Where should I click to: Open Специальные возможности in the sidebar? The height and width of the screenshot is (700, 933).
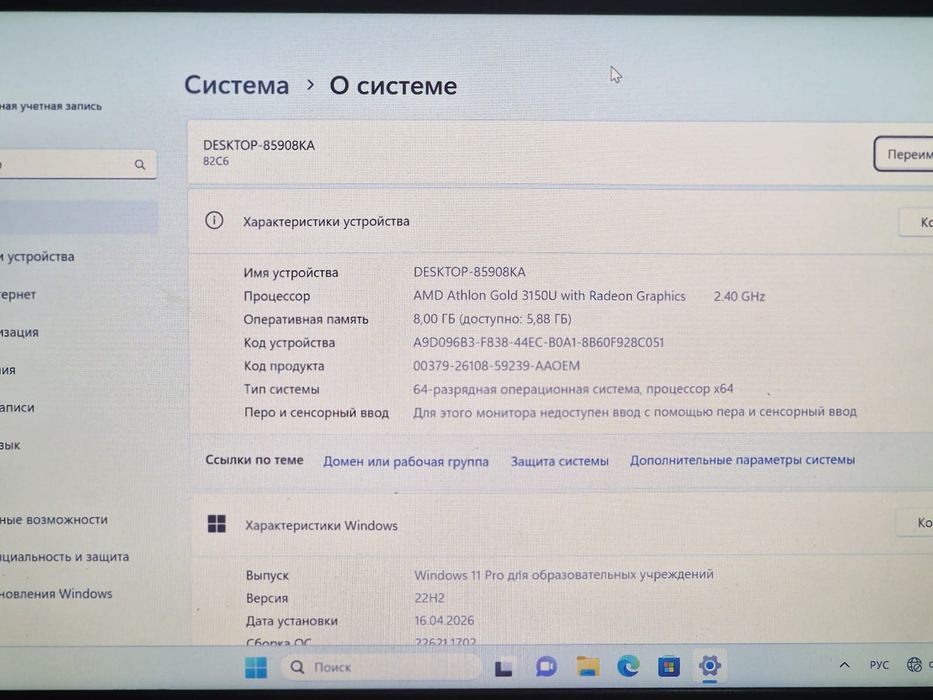point(54,520)
